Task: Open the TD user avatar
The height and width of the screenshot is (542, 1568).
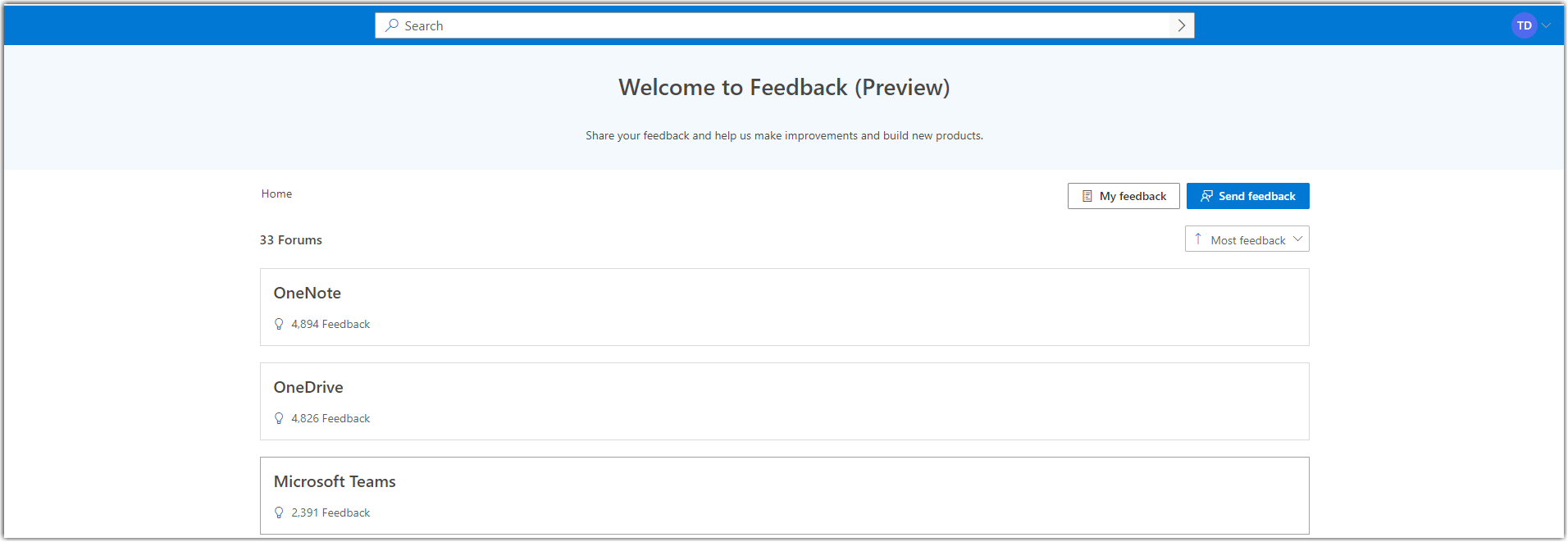Action: [x=1524, y=25]
